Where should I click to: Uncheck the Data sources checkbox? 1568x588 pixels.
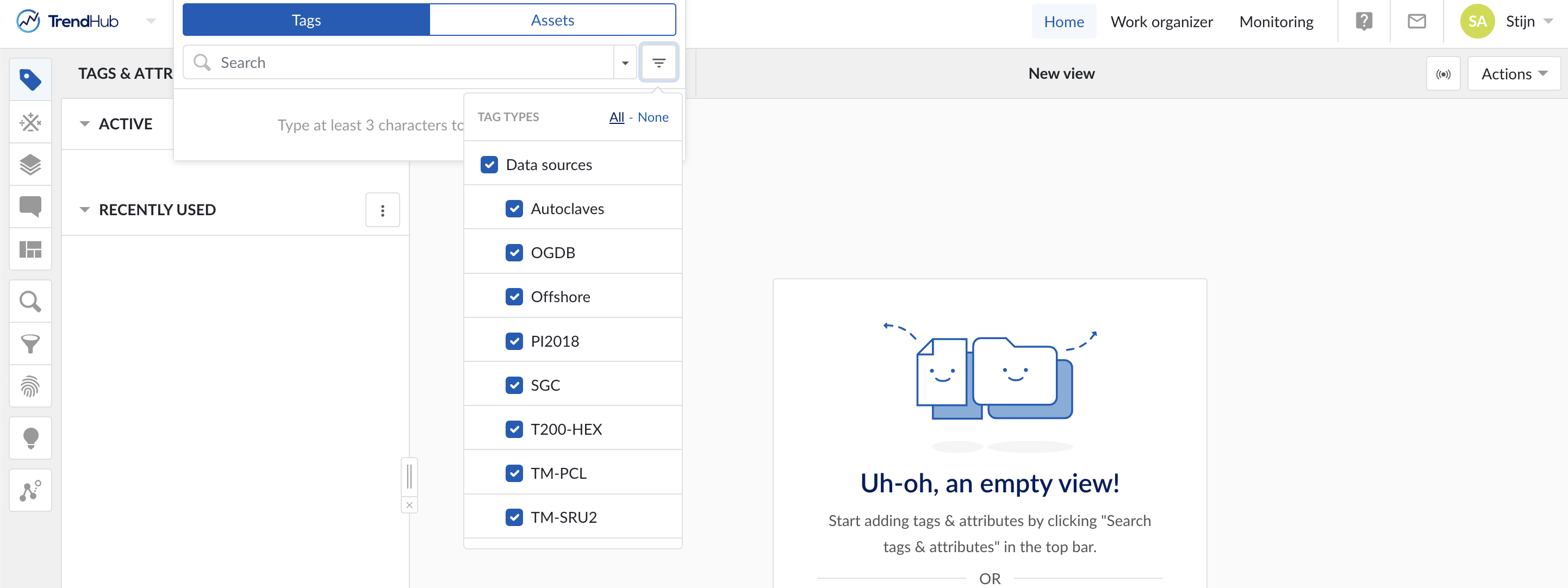[x=489, y=165]
